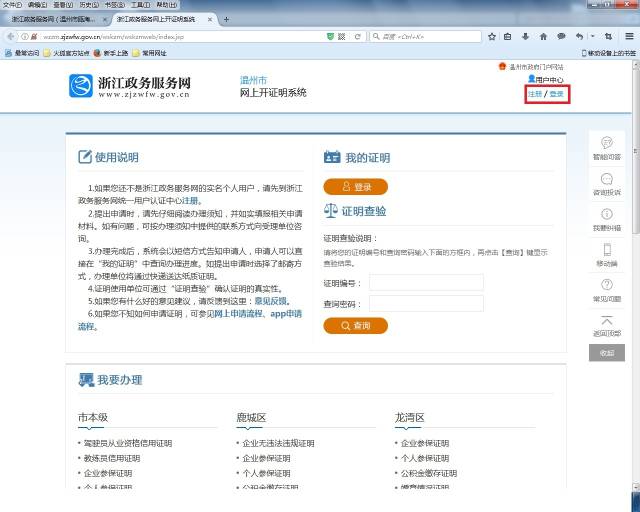Open the 新手上路 bookmark

(111, 53)
